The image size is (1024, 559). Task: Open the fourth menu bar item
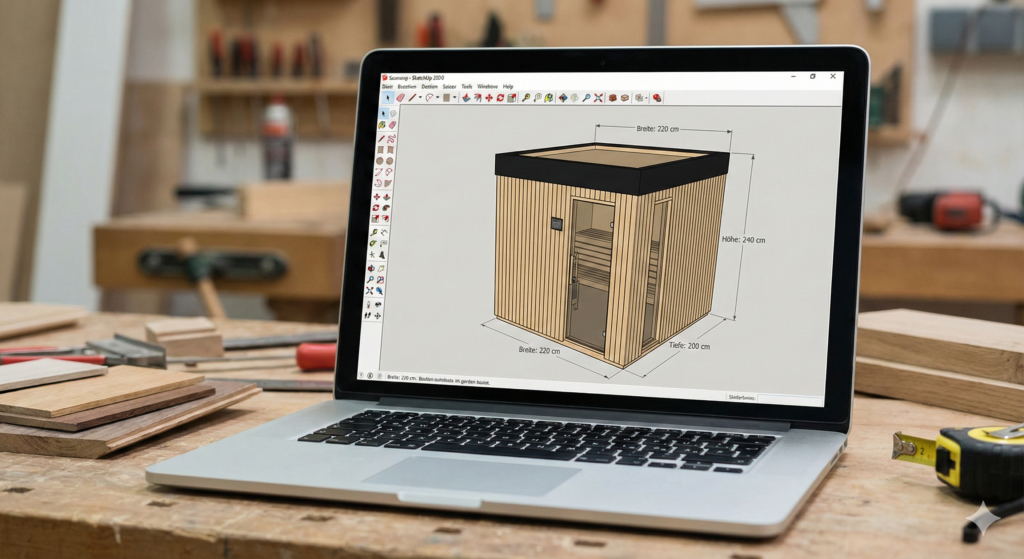tap(449, 86)
